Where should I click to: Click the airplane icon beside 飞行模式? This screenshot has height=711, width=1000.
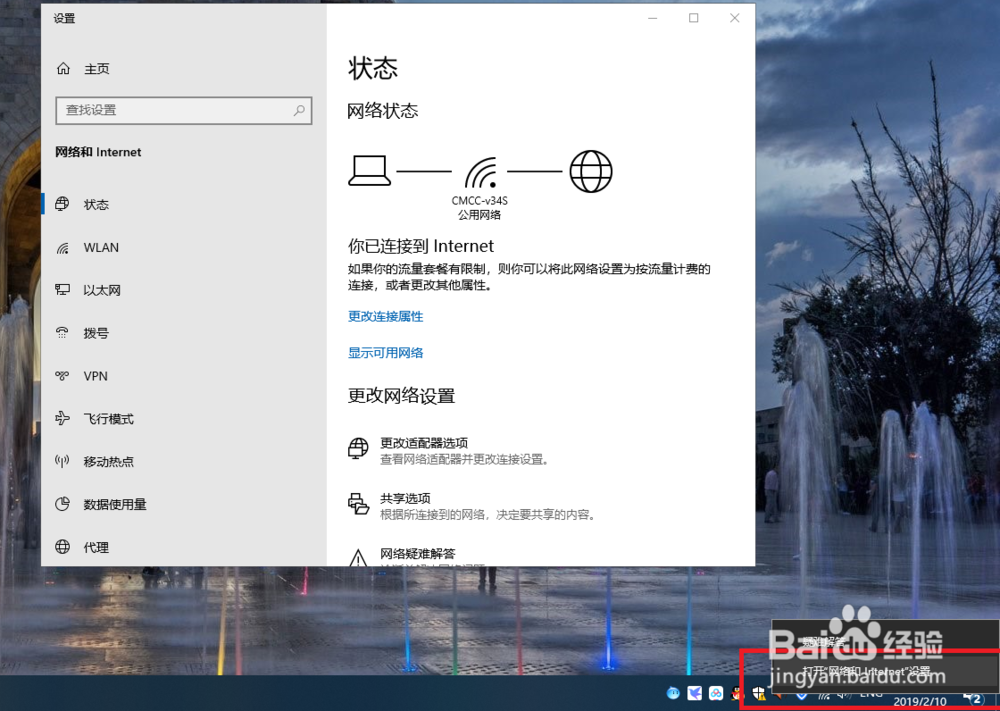(x=62, y=418)
